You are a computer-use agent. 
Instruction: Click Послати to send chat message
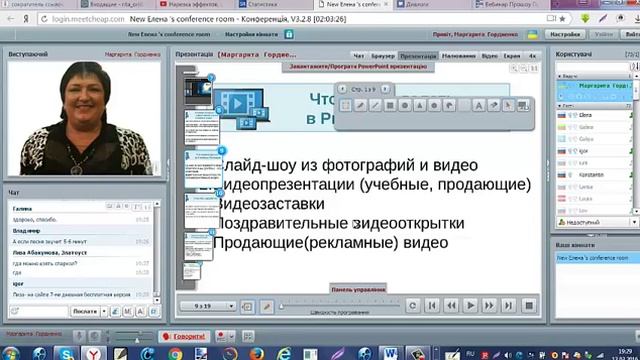coord(85,311)
